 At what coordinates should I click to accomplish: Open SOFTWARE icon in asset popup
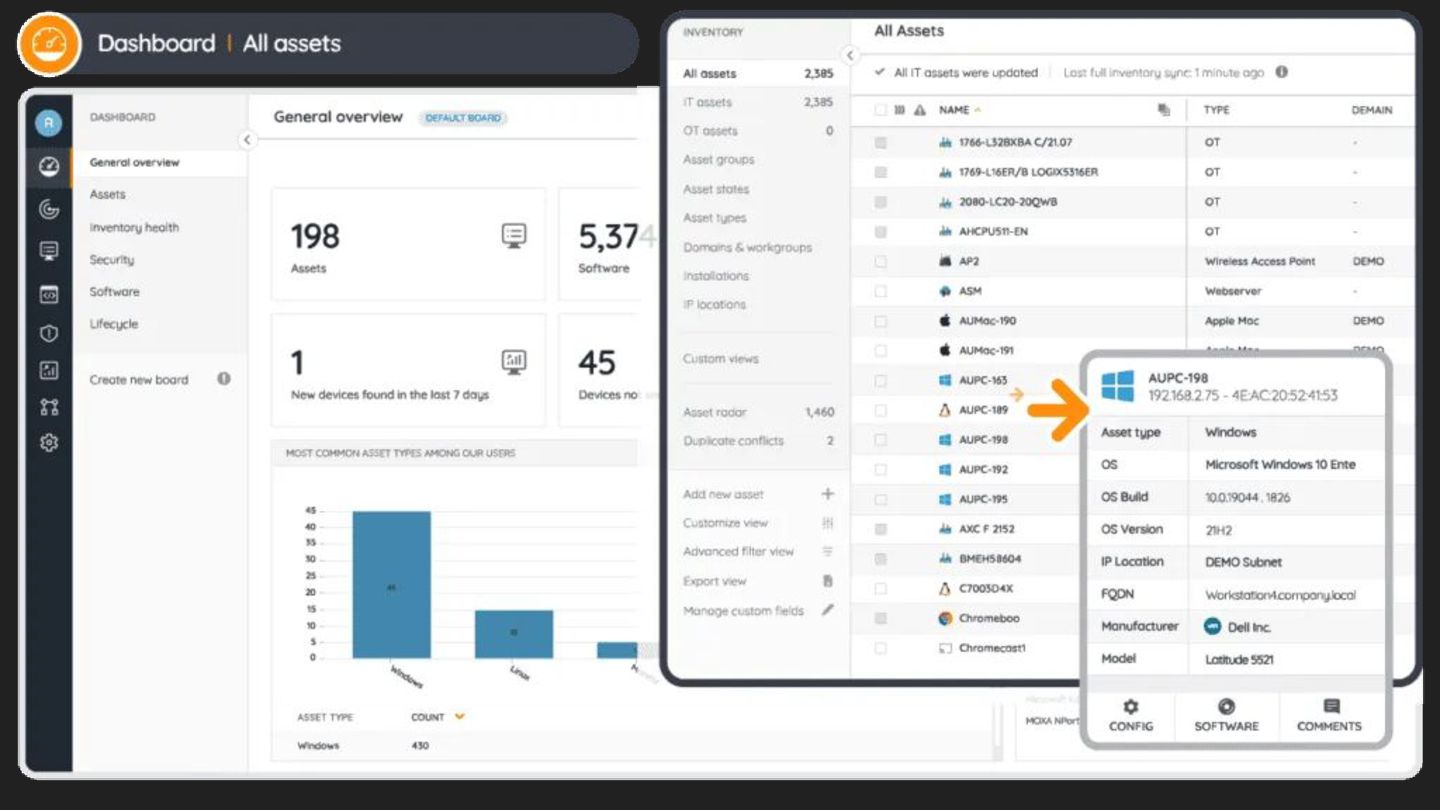click(1226, 706)
